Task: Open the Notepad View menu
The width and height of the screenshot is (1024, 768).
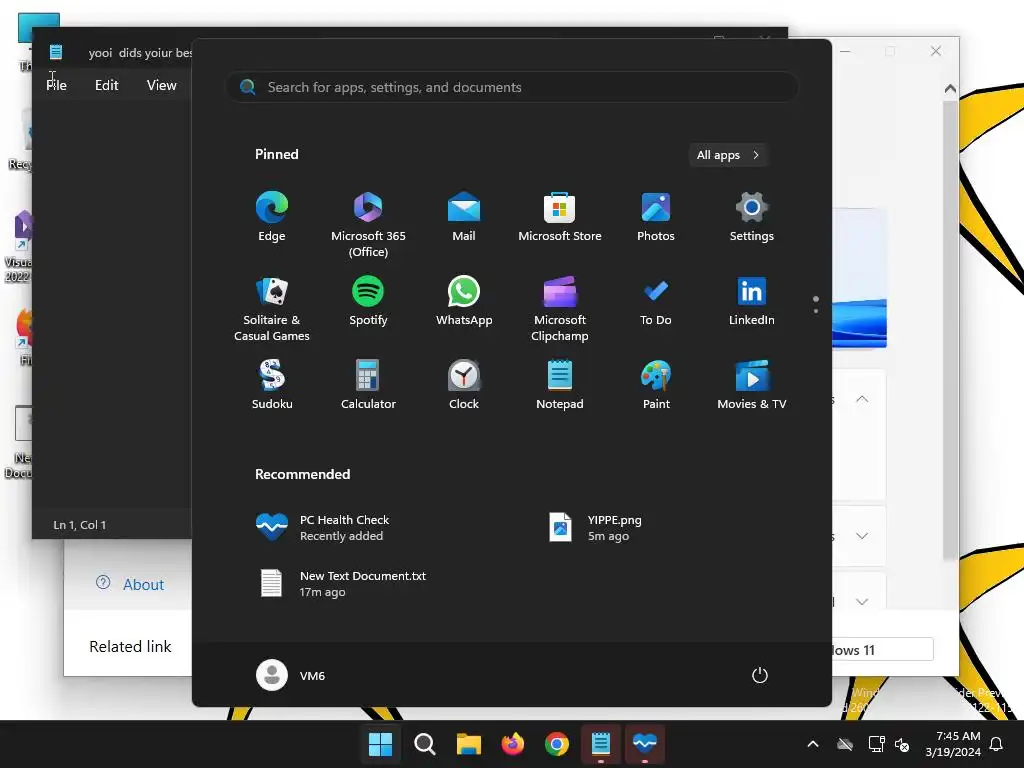Action: [161, 86]
